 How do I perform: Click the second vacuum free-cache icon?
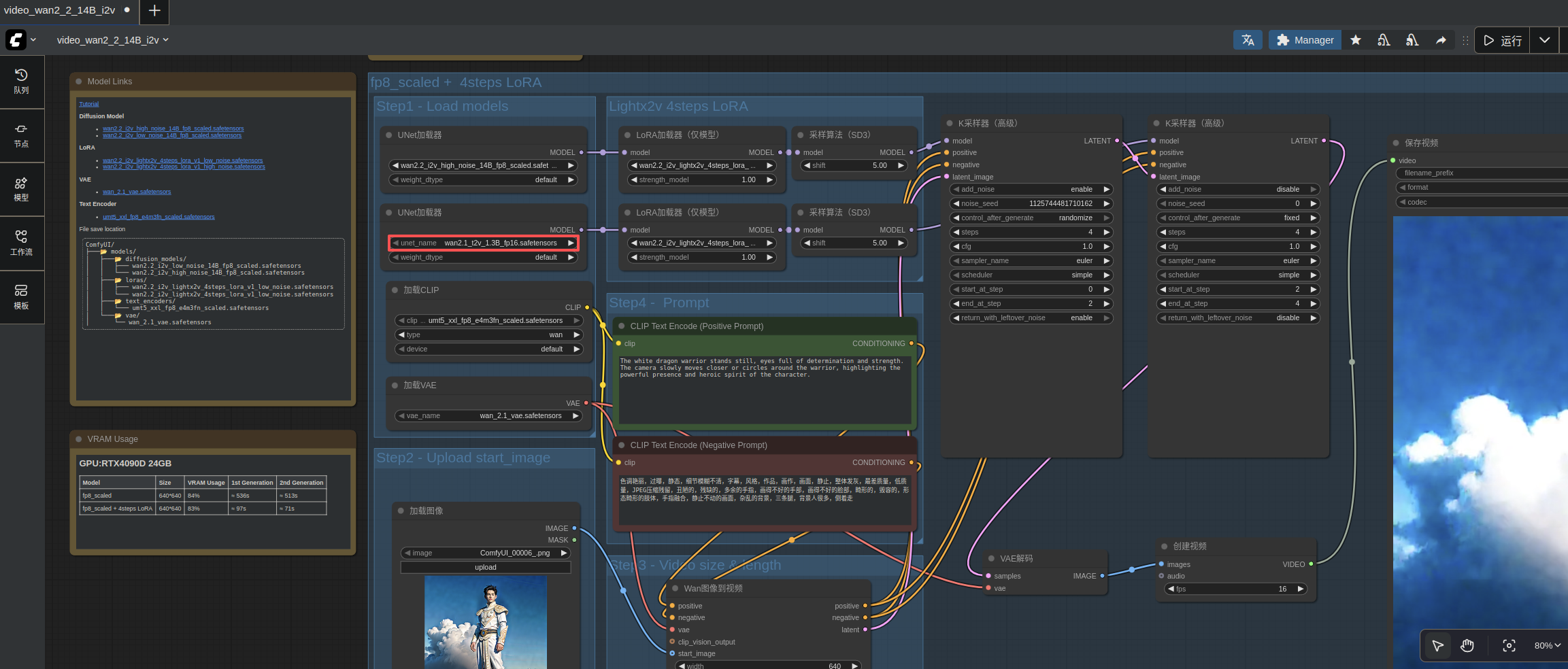pyautogui.click(x=1412, y=40)
